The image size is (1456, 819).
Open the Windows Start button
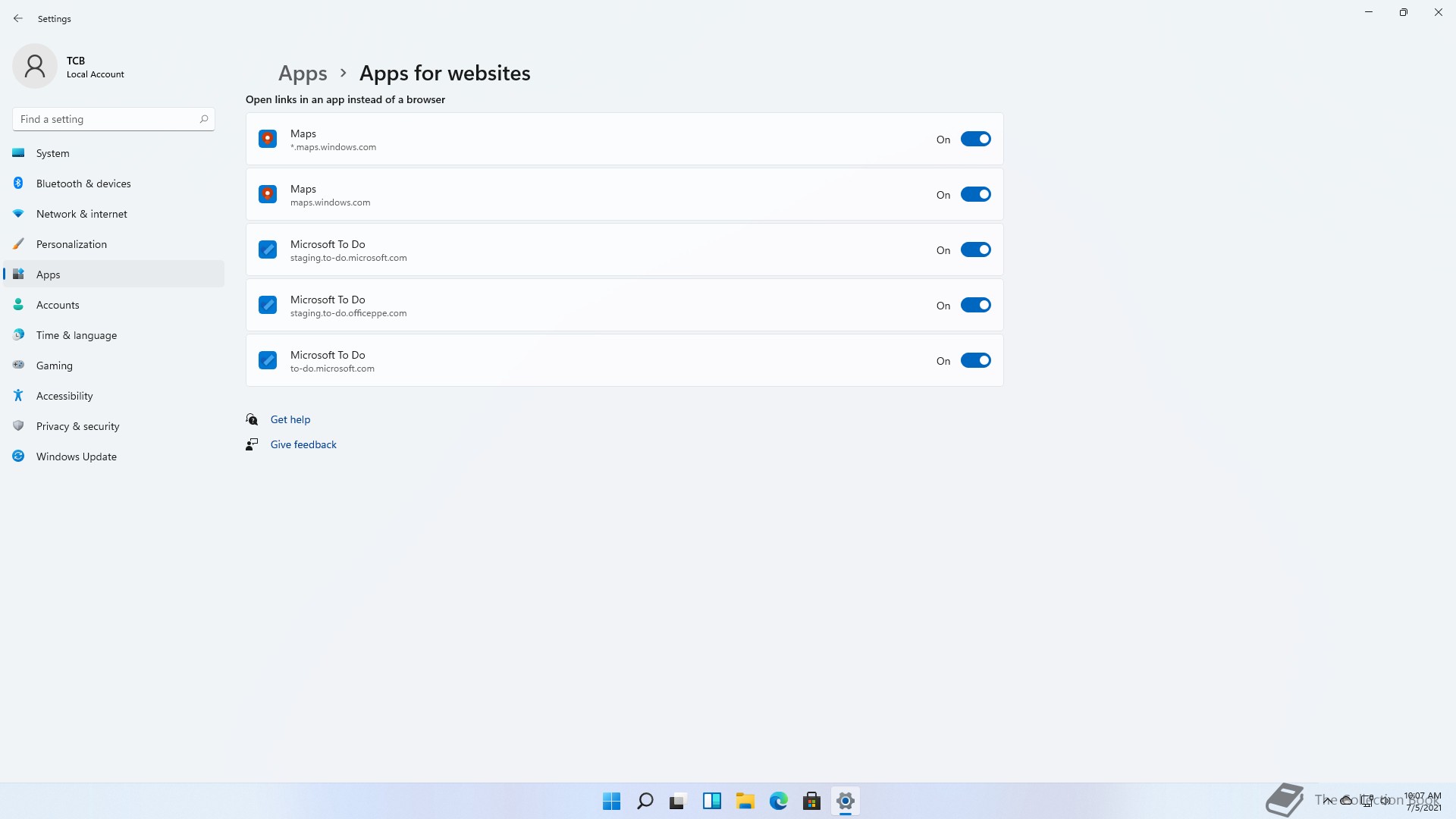coord(611,801)
